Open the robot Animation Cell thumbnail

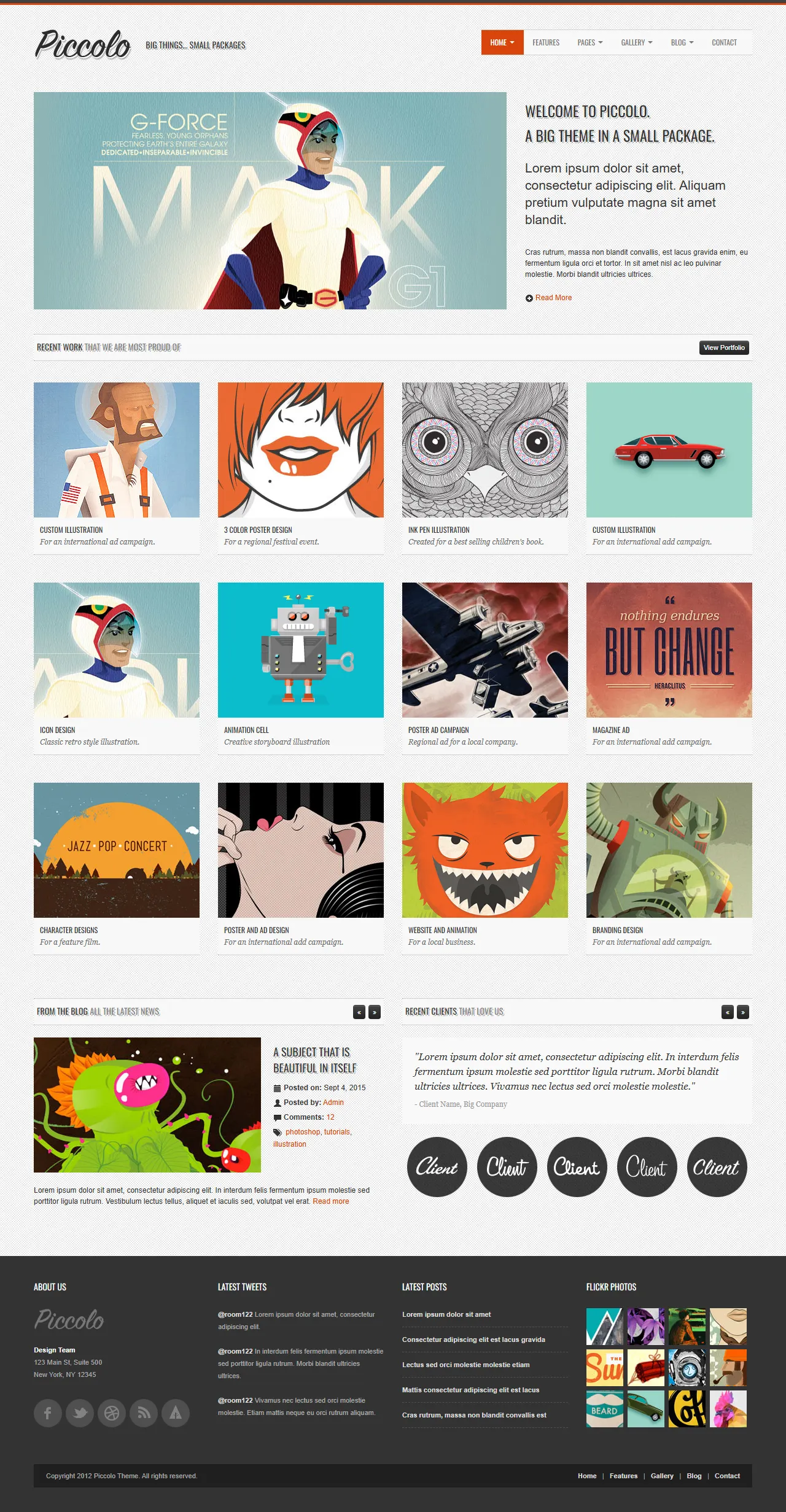[301, 650]
